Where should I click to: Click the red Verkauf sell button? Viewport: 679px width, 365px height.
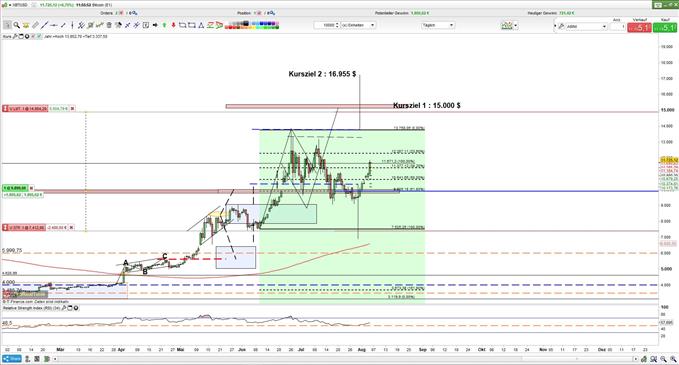(639, 27)
